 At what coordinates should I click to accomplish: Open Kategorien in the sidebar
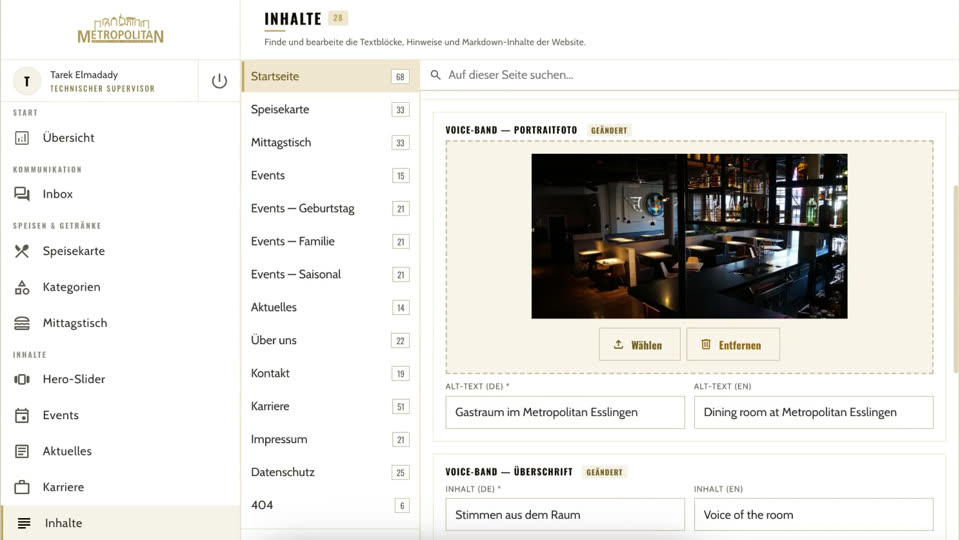121,287
